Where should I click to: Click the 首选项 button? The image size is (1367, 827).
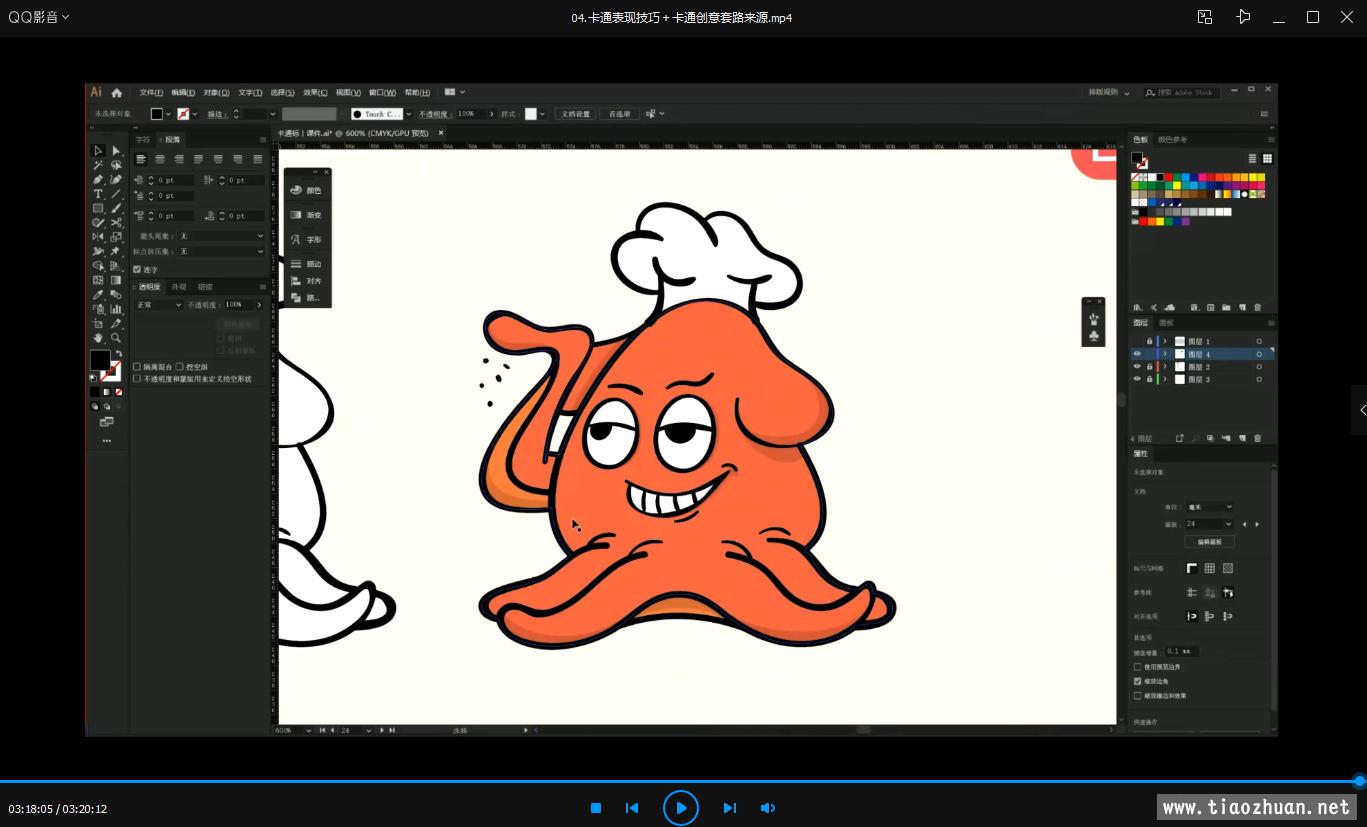pyautogui.click(x=620, y=114)
